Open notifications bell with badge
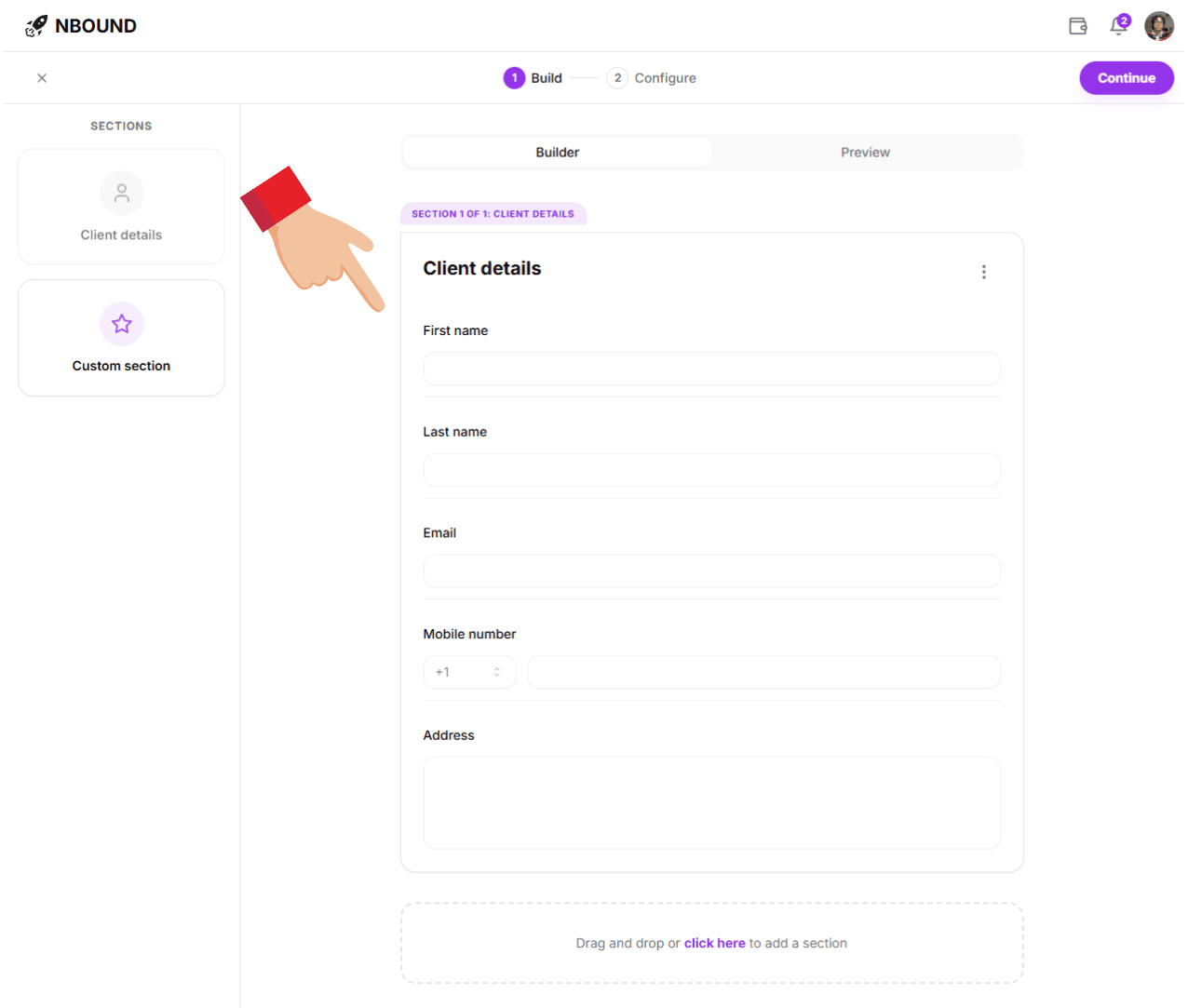This screenshot has width=1188, height=1008. [x=1118, y=26]
